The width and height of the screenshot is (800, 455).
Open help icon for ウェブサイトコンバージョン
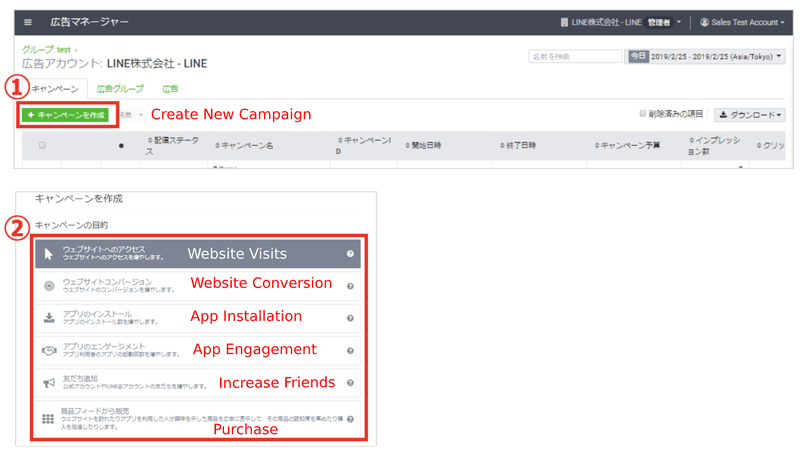[x=350, y=286]
